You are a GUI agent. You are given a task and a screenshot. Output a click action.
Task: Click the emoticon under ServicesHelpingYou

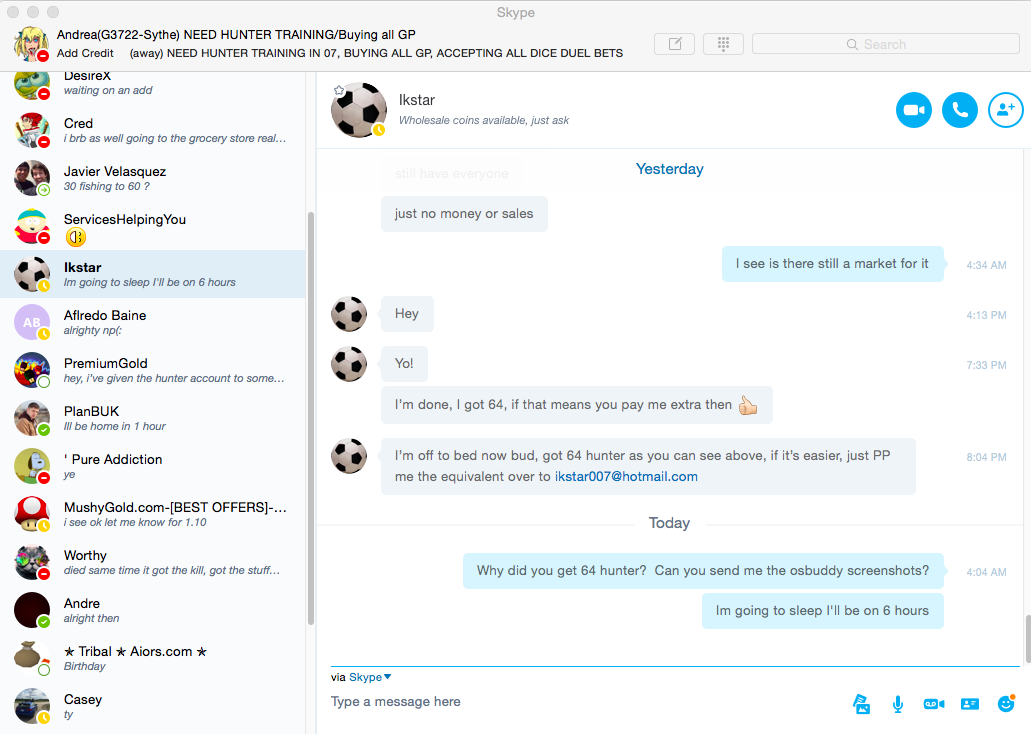76,237
